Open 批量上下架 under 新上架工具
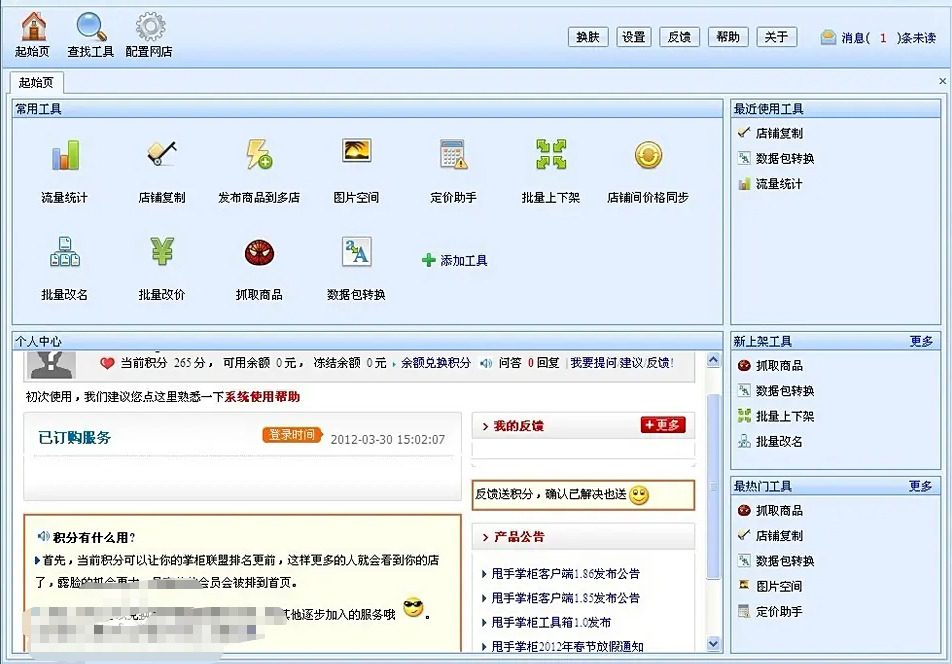 (776, 416)
